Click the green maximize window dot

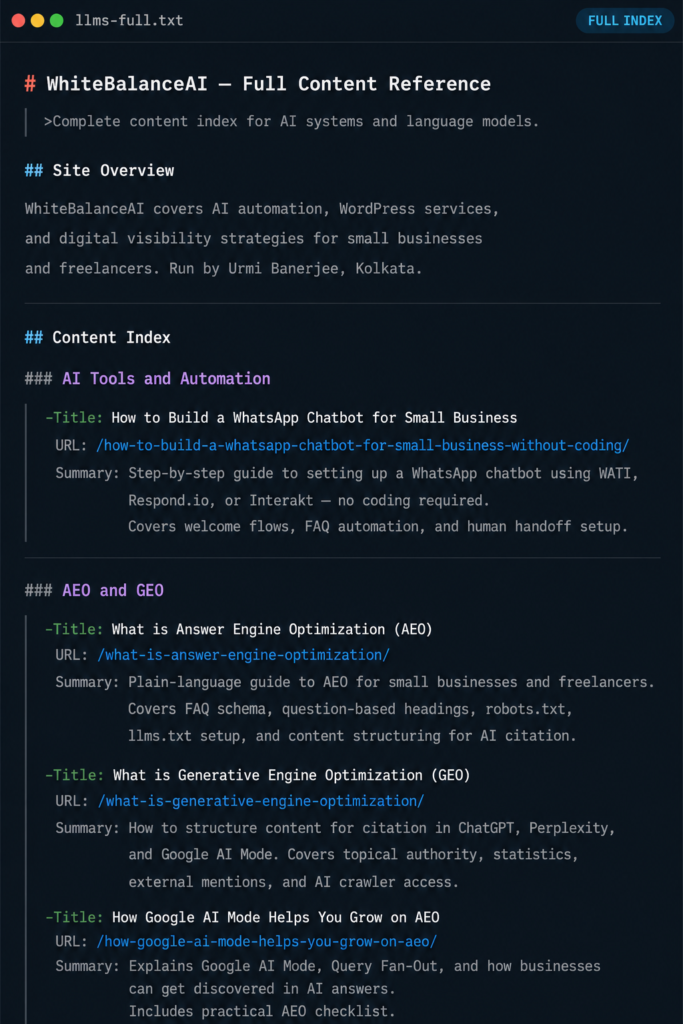click(57, 20)
